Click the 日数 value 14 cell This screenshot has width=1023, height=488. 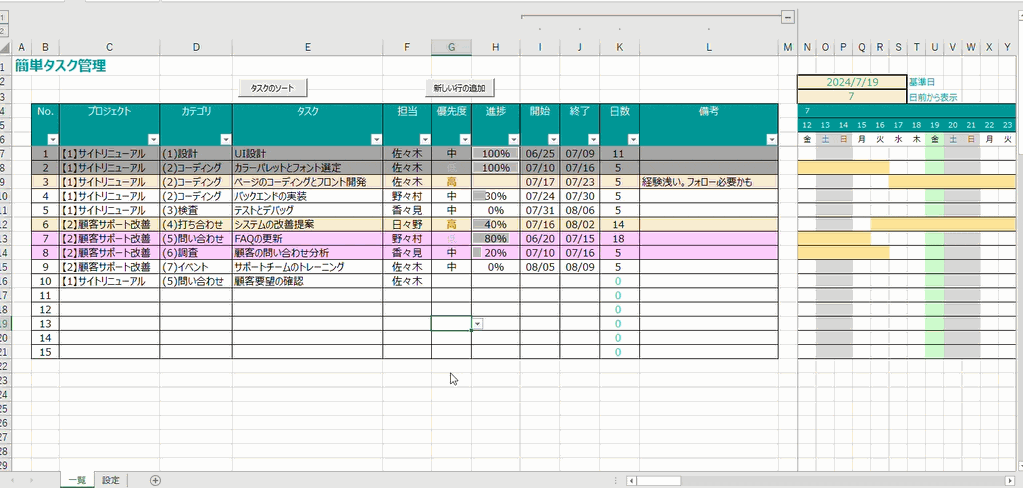tap(619, 224)
